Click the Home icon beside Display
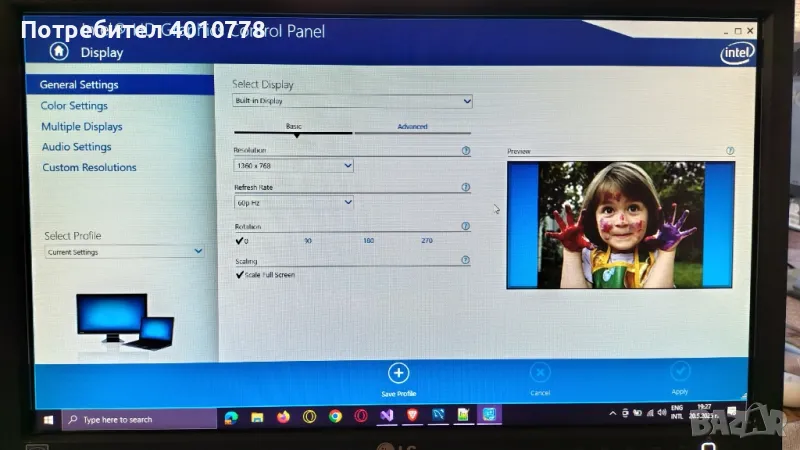The height and width of the screenshot is (450, 800). 60,51
